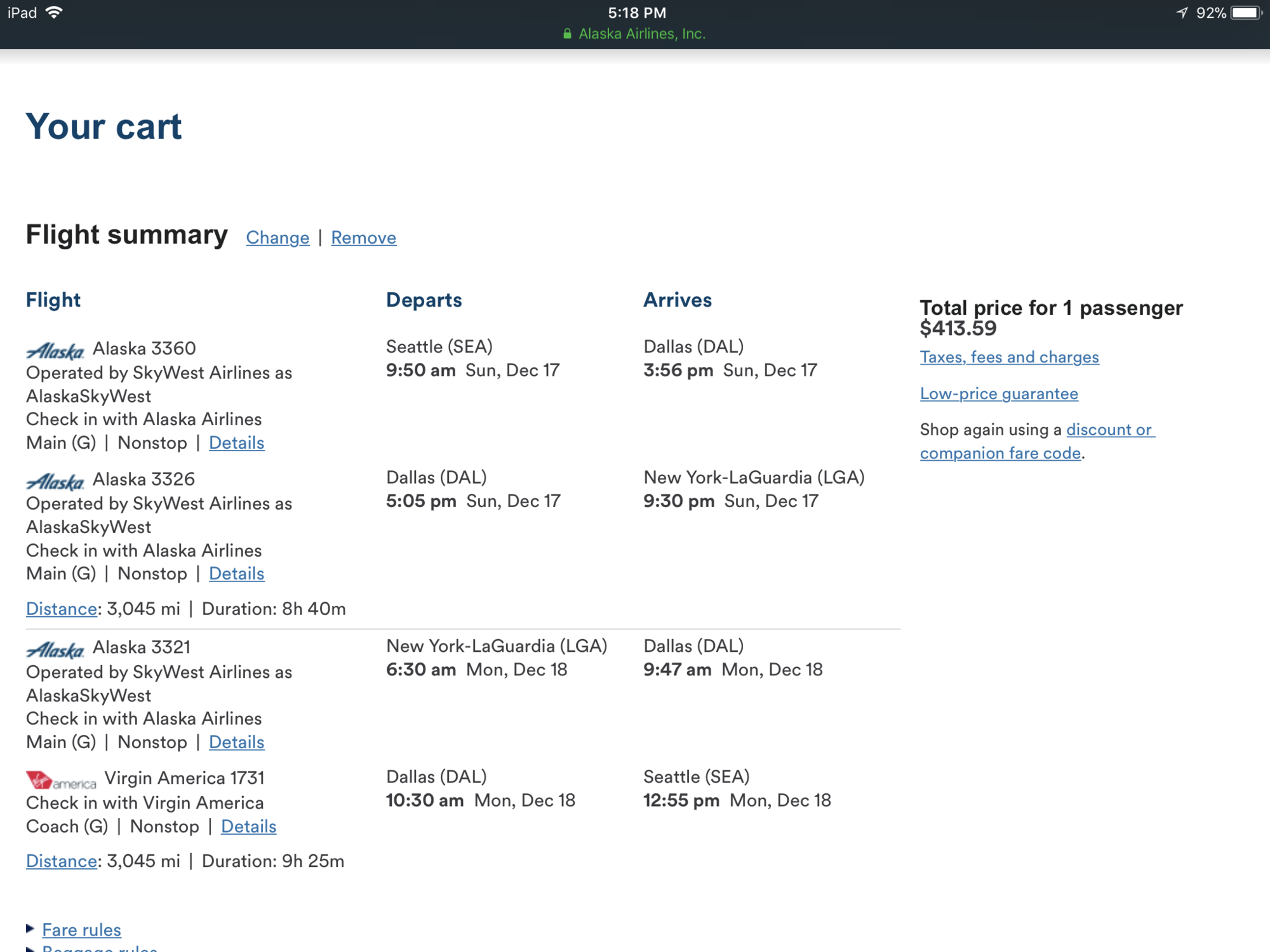Expand the Baggage rules section
This screenshot has height=952, width=1270.
99,948
